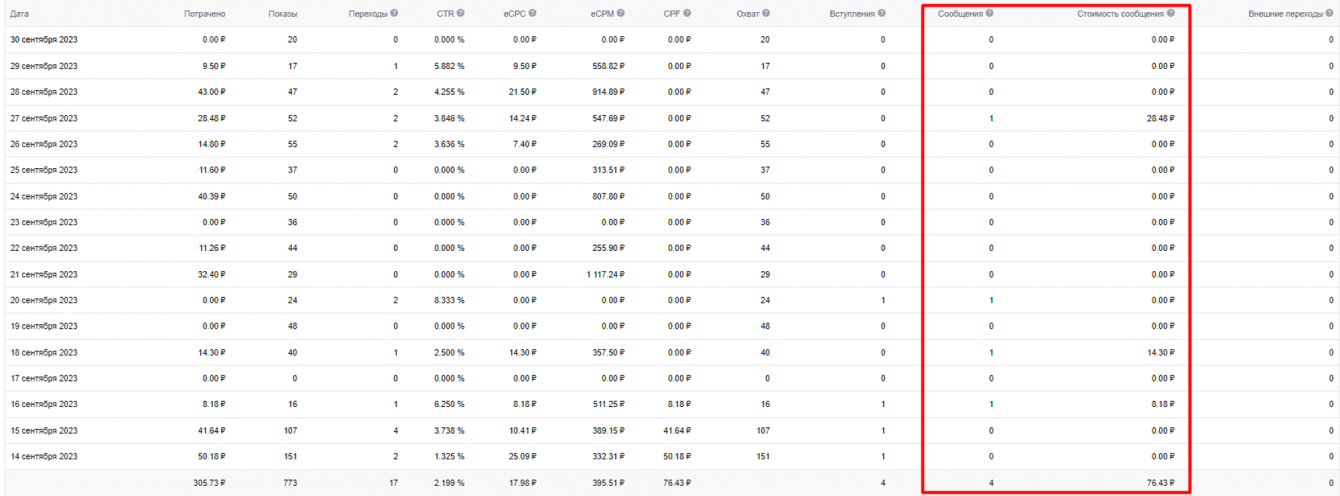Click total spent amount 305.73 ₽
Screen dimensions: 1340x496
point(206,483)
